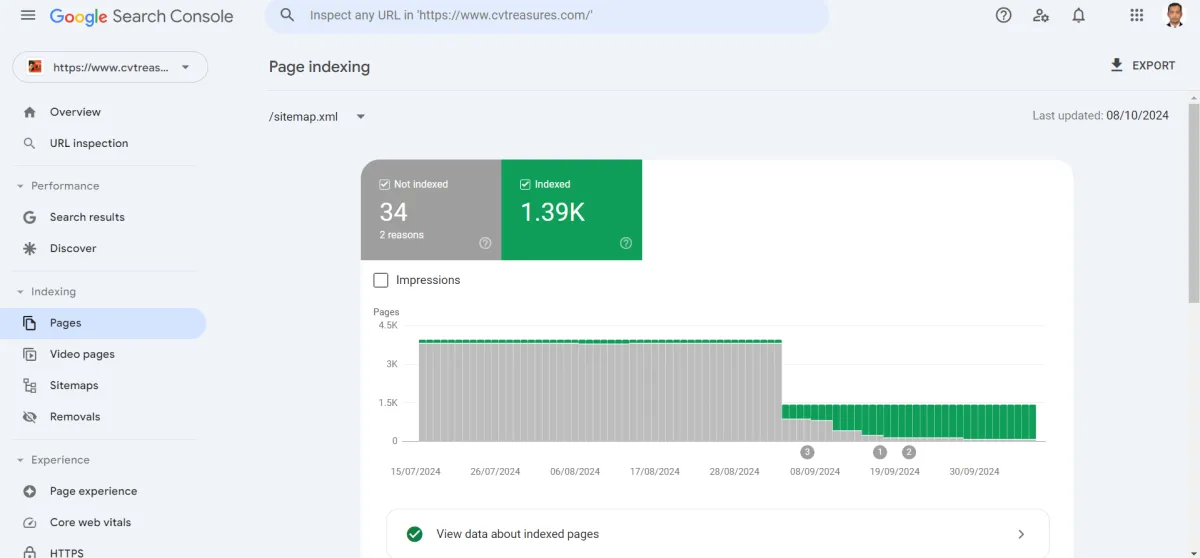Click the help question mark icon
The image size is (1200, 558).
point(1004,15)
